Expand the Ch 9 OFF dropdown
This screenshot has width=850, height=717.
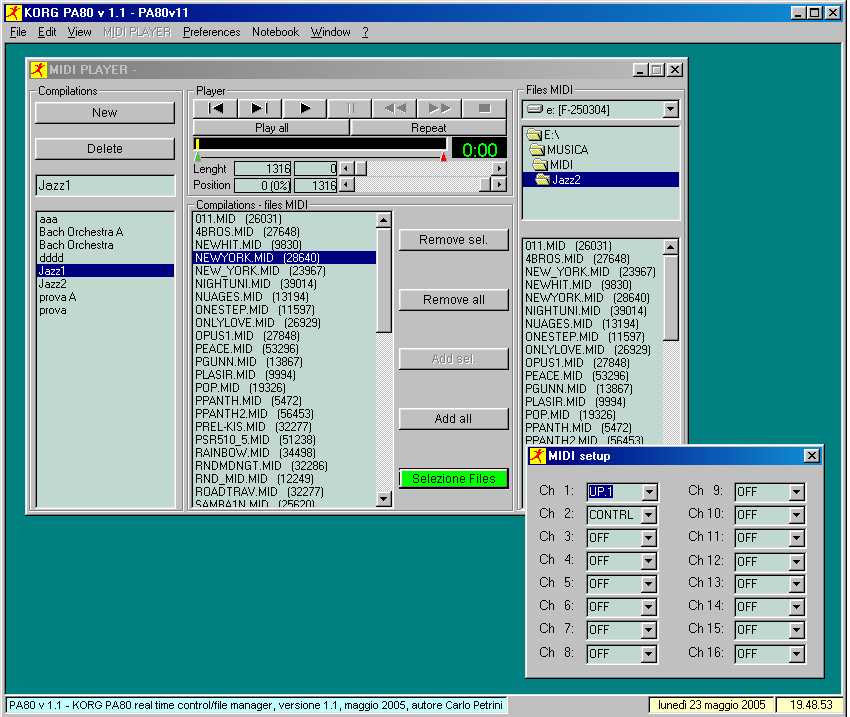tap(796, 492)
